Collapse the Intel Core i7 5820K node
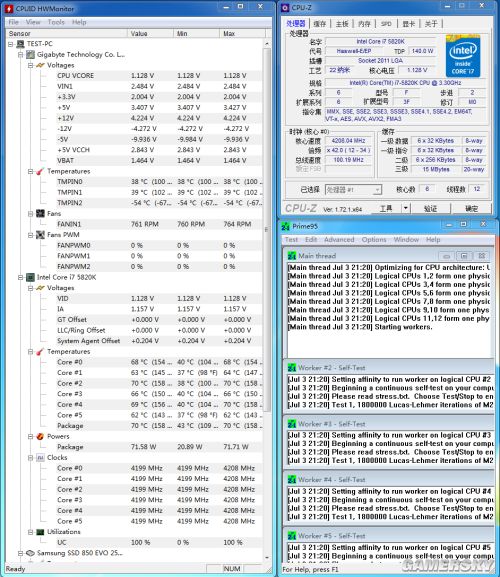 [x=21, y=277]
